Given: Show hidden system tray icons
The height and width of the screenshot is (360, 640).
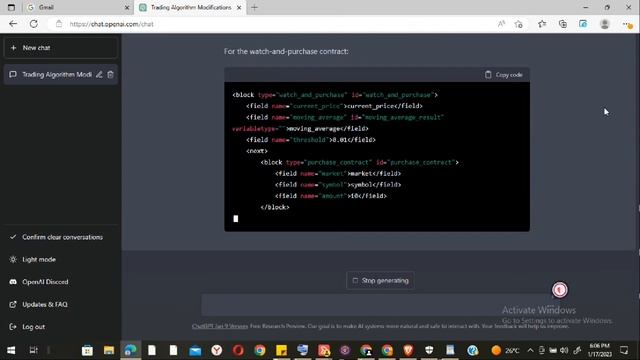Looking at the screenshot, I should click(x=530, y=350).
